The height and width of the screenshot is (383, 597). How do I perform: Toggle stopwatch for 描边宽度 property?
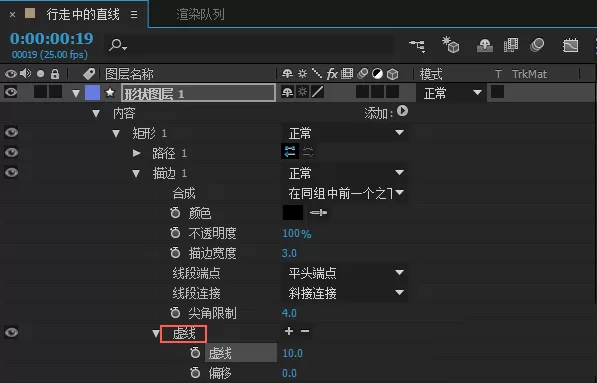tap(175, 252)
